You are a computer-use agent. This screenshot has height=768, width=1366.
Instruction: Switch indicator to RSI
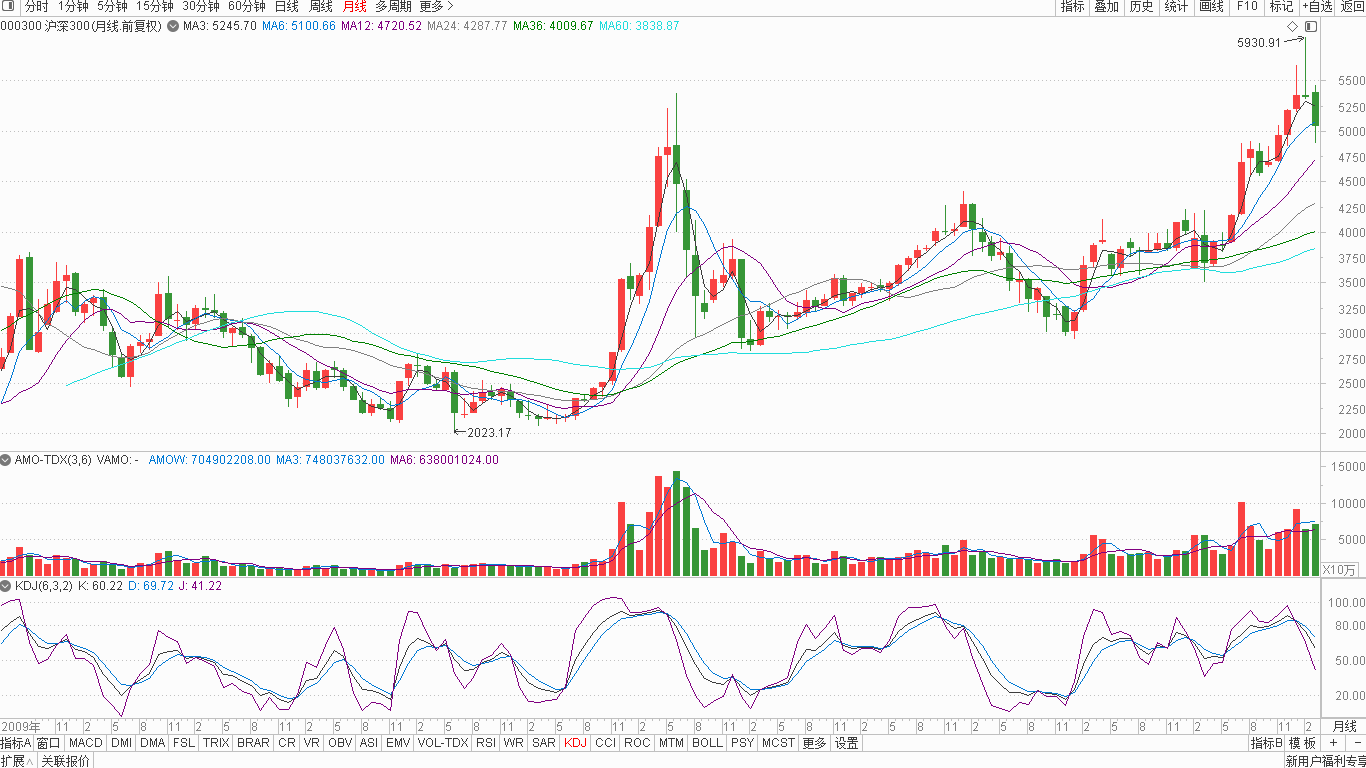486,743
